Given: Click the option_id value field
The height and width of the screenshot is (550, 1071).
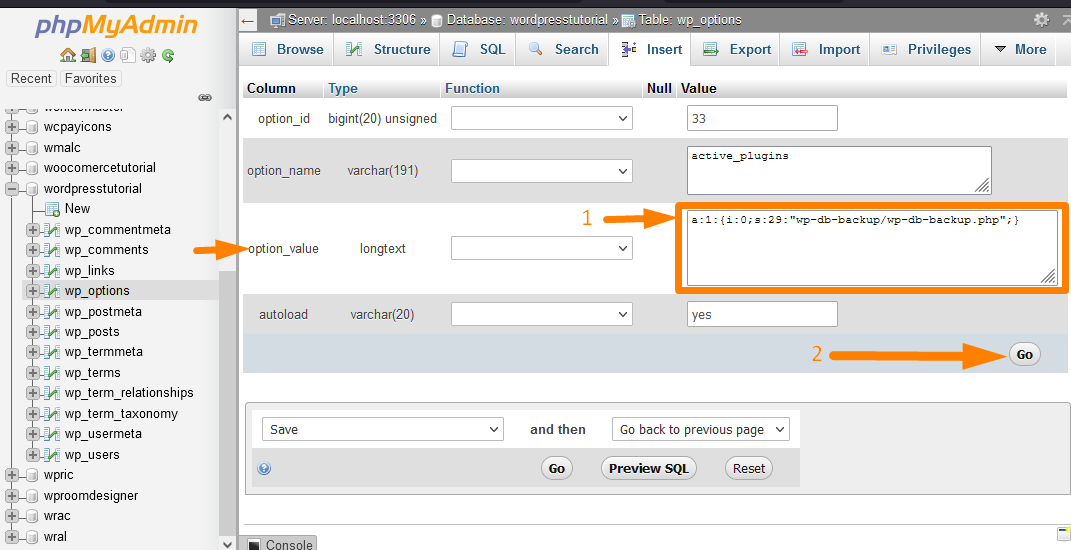Looking at the screenshot, I should (762, 118).
